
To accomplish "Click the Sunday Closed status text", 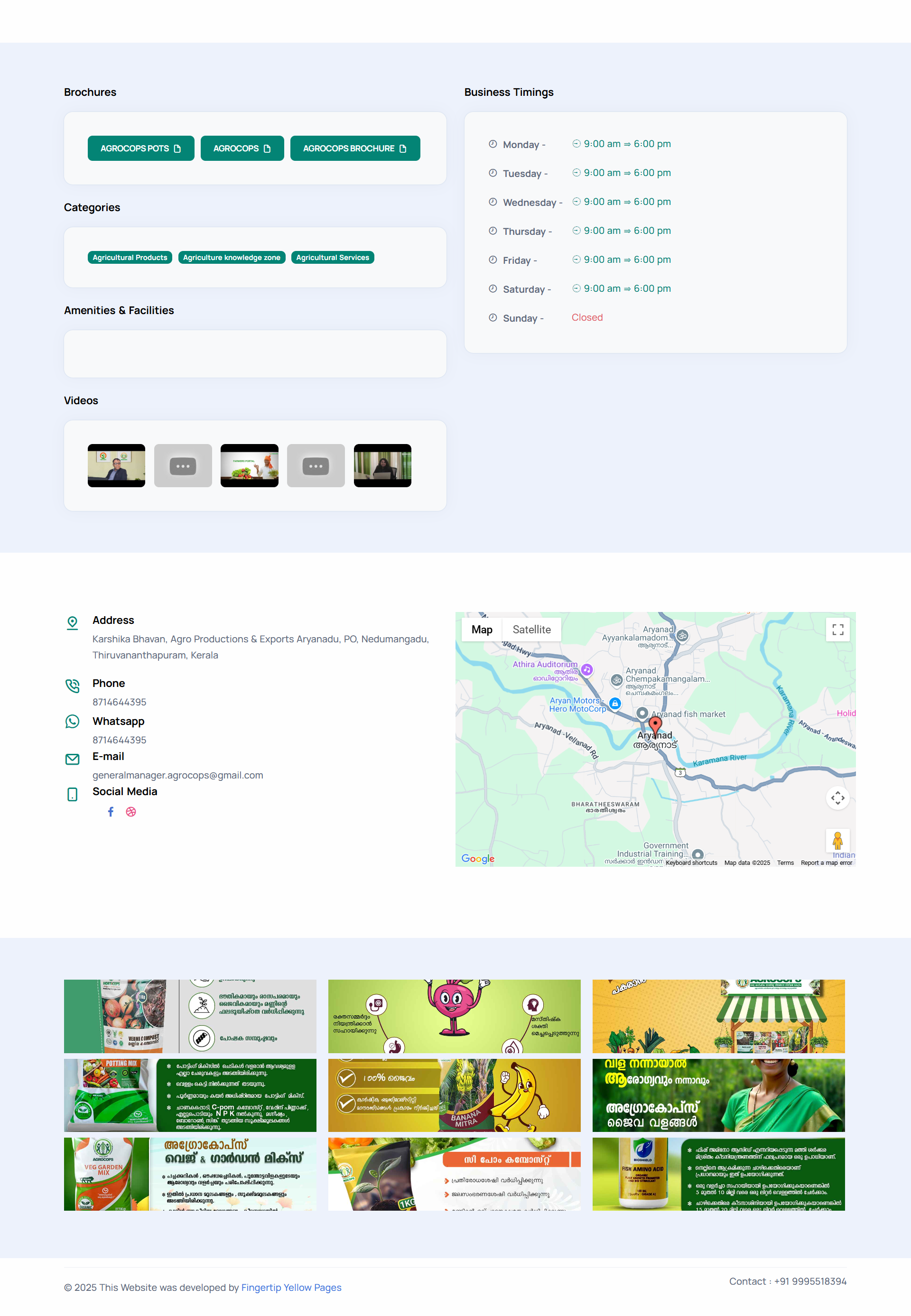I will point(587,317).
